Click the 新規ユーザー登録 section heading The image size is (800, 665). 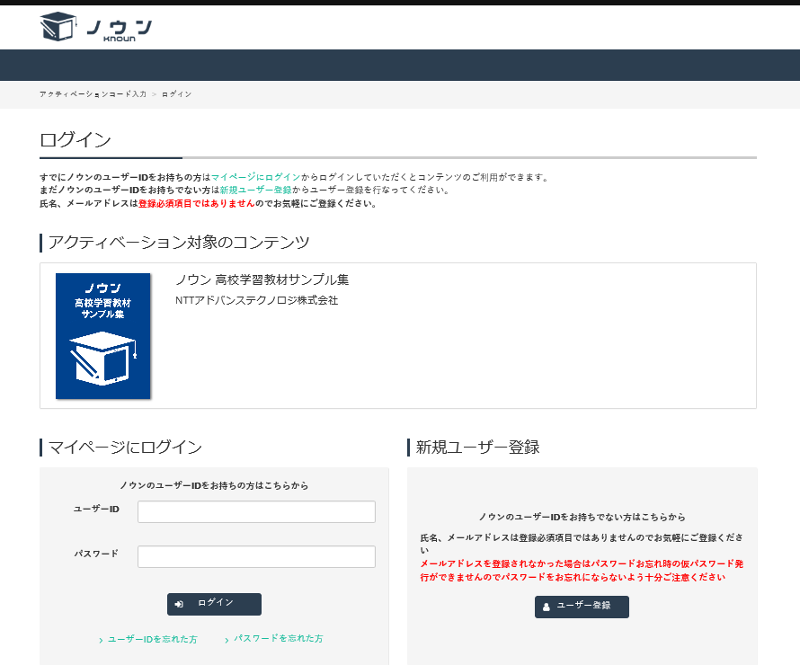click(478, 447)
